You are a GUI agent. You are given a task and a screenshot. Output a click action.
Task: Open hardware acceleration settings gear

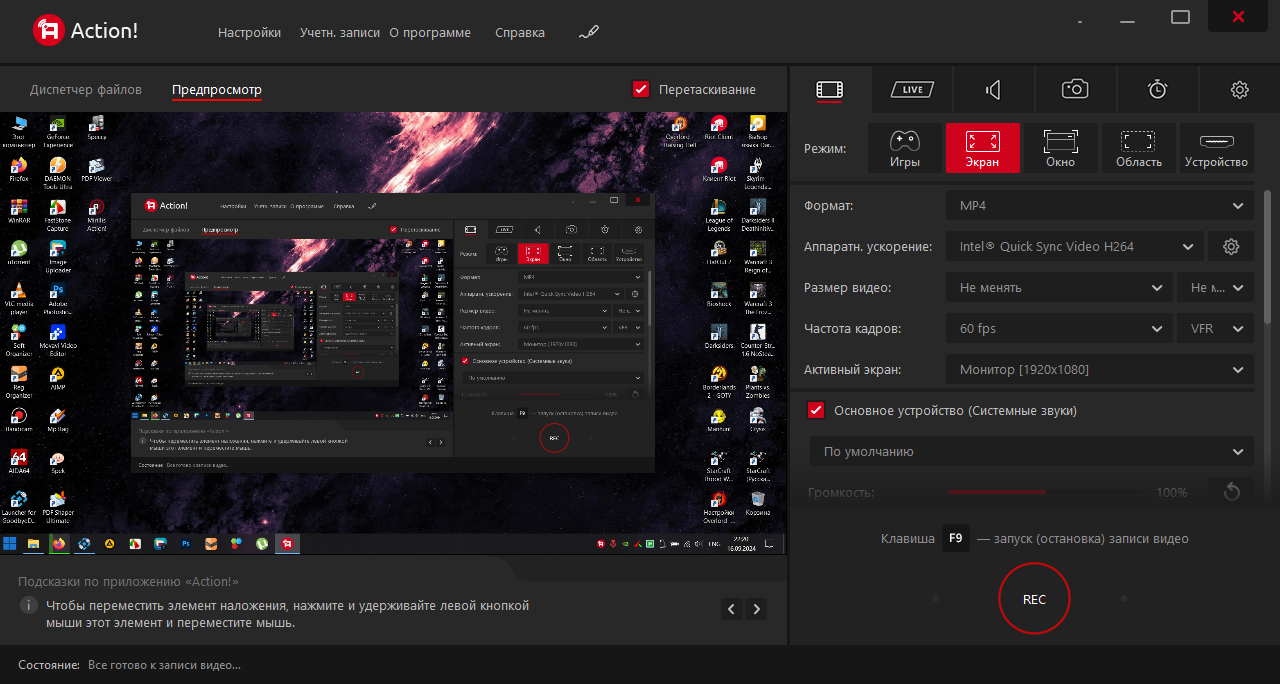coord(1231,246)
